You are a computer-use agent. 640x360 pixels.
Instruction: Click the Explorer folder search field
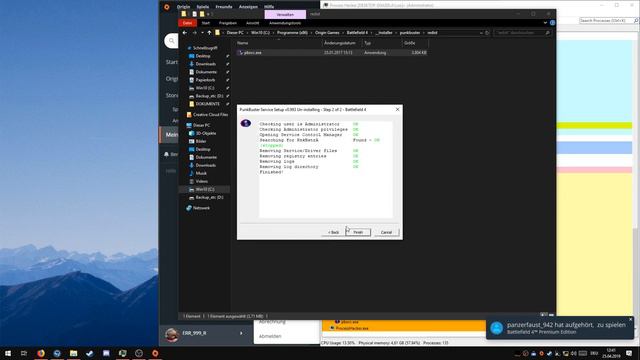coord(522,33)
